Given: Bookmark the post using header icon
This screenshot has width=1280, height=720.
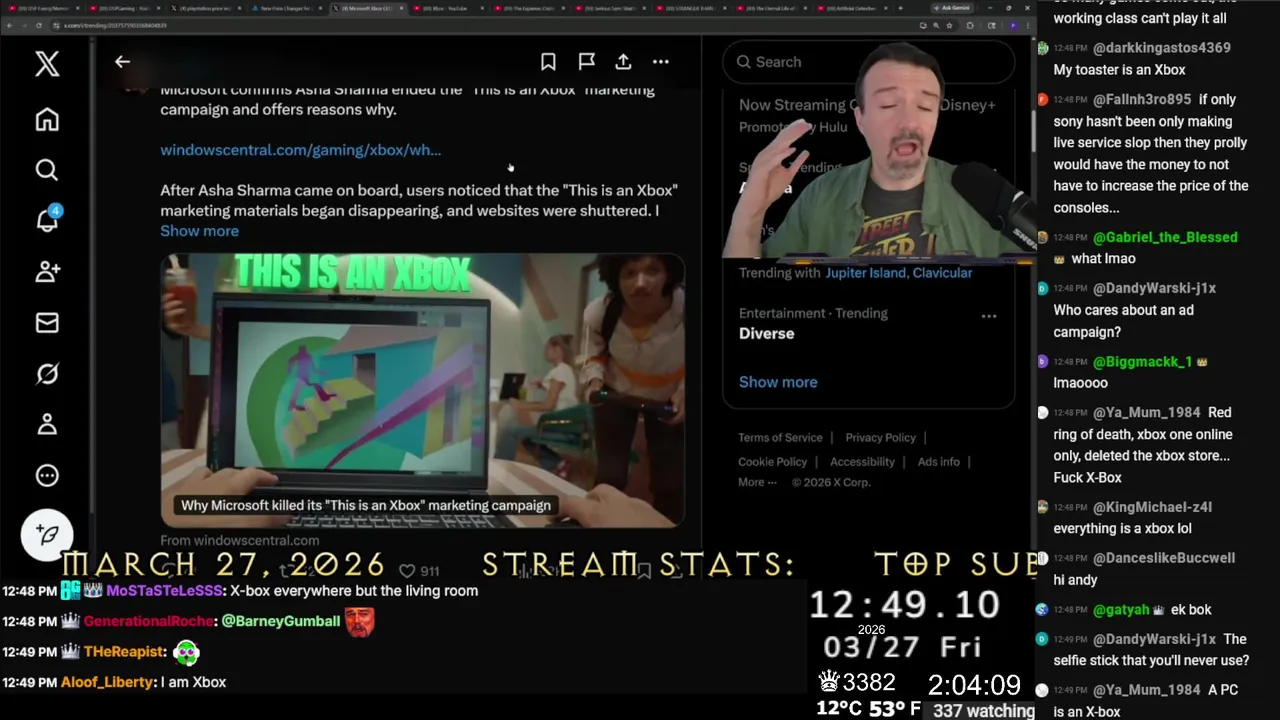Looking at the screenshot, I should click(x=548, y=62).
